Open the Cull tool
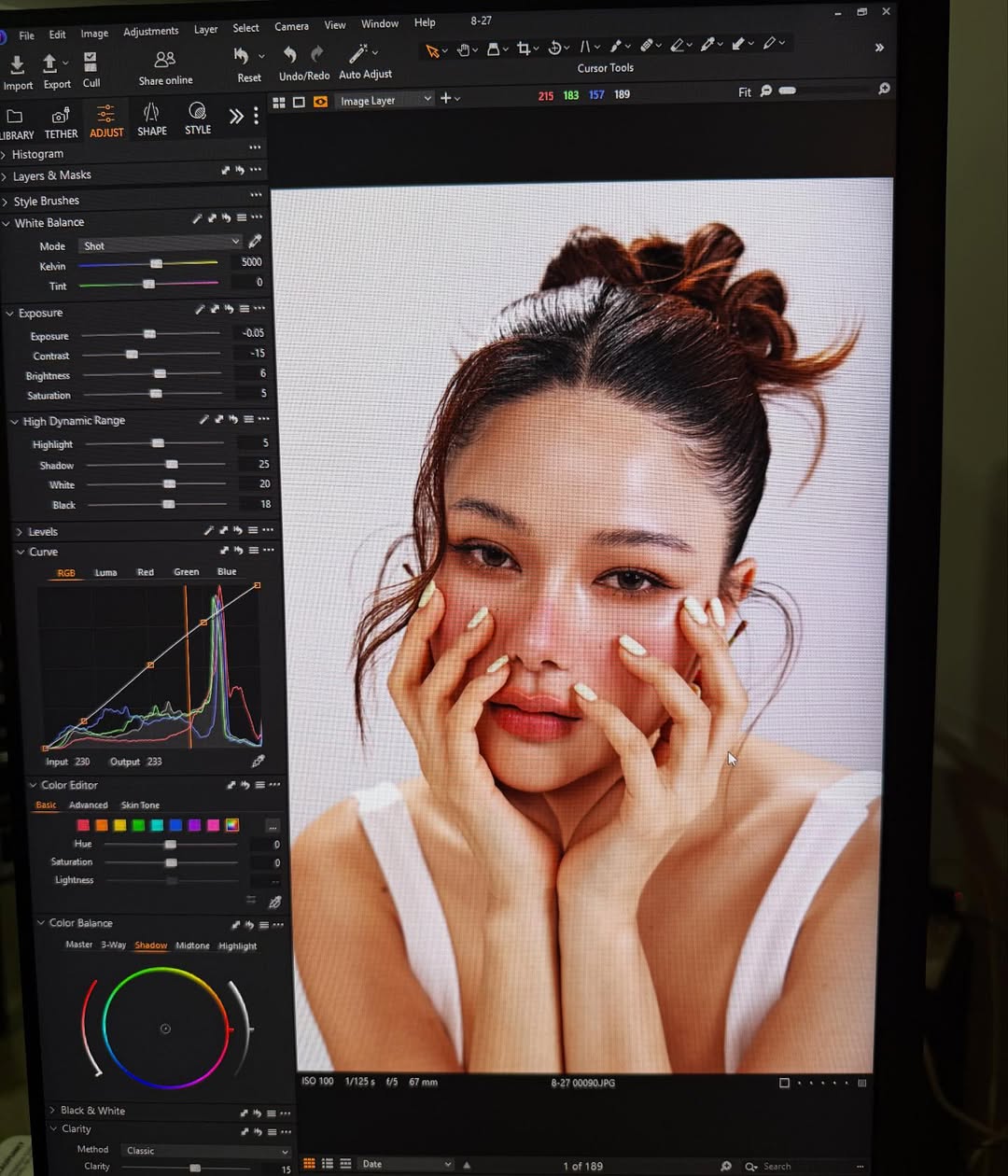 click(x=91, y=63)
